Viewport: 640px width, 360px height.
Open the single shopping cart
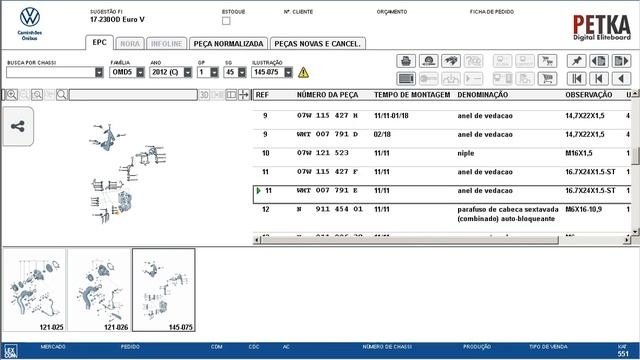click(x=547, y=78)
